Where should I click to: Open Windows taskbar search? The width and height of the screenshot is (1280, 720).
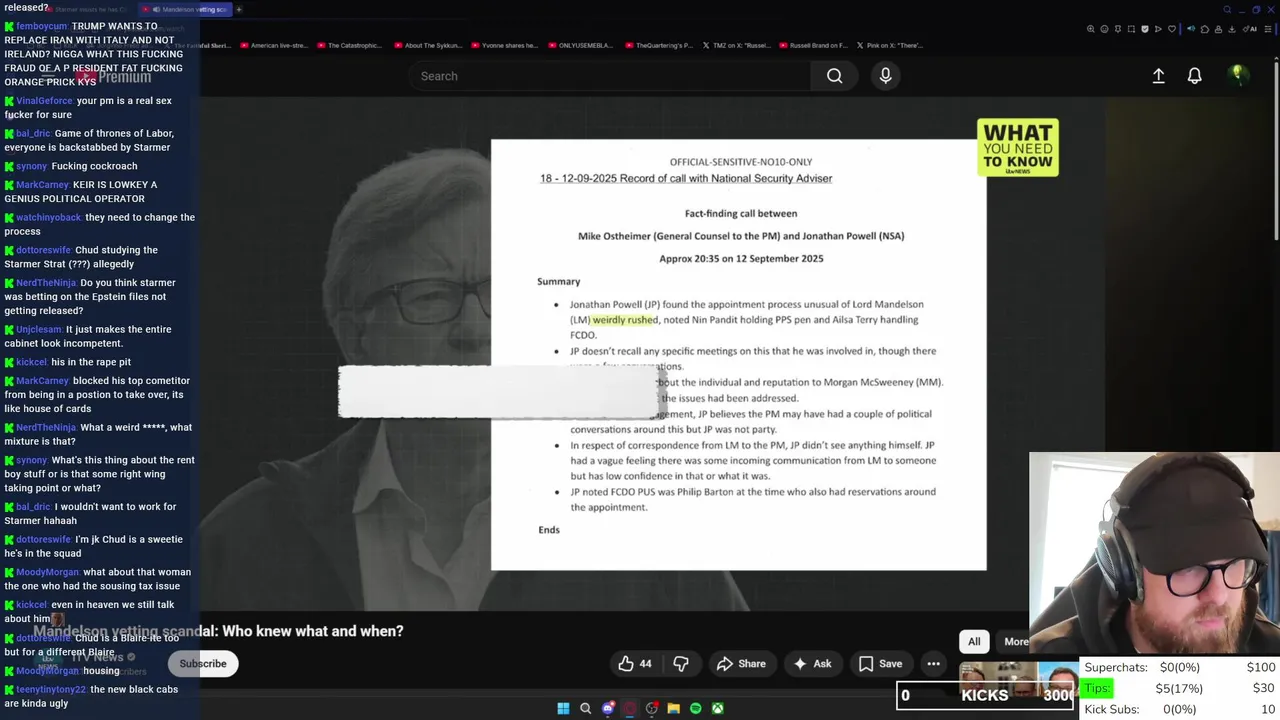tap(586, 708)
